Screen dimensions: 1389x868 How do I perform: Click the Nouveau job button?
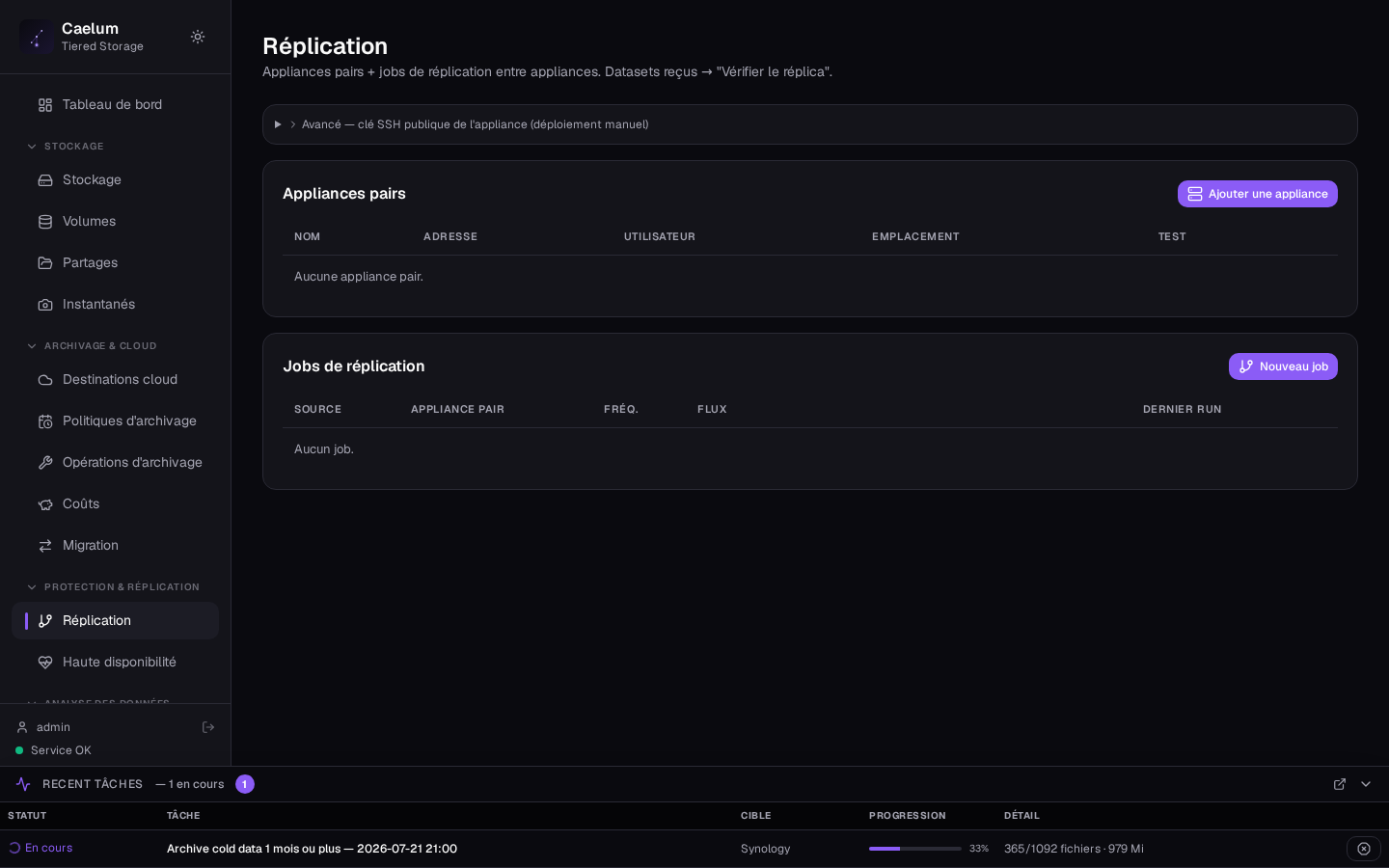click(1283, 366)
